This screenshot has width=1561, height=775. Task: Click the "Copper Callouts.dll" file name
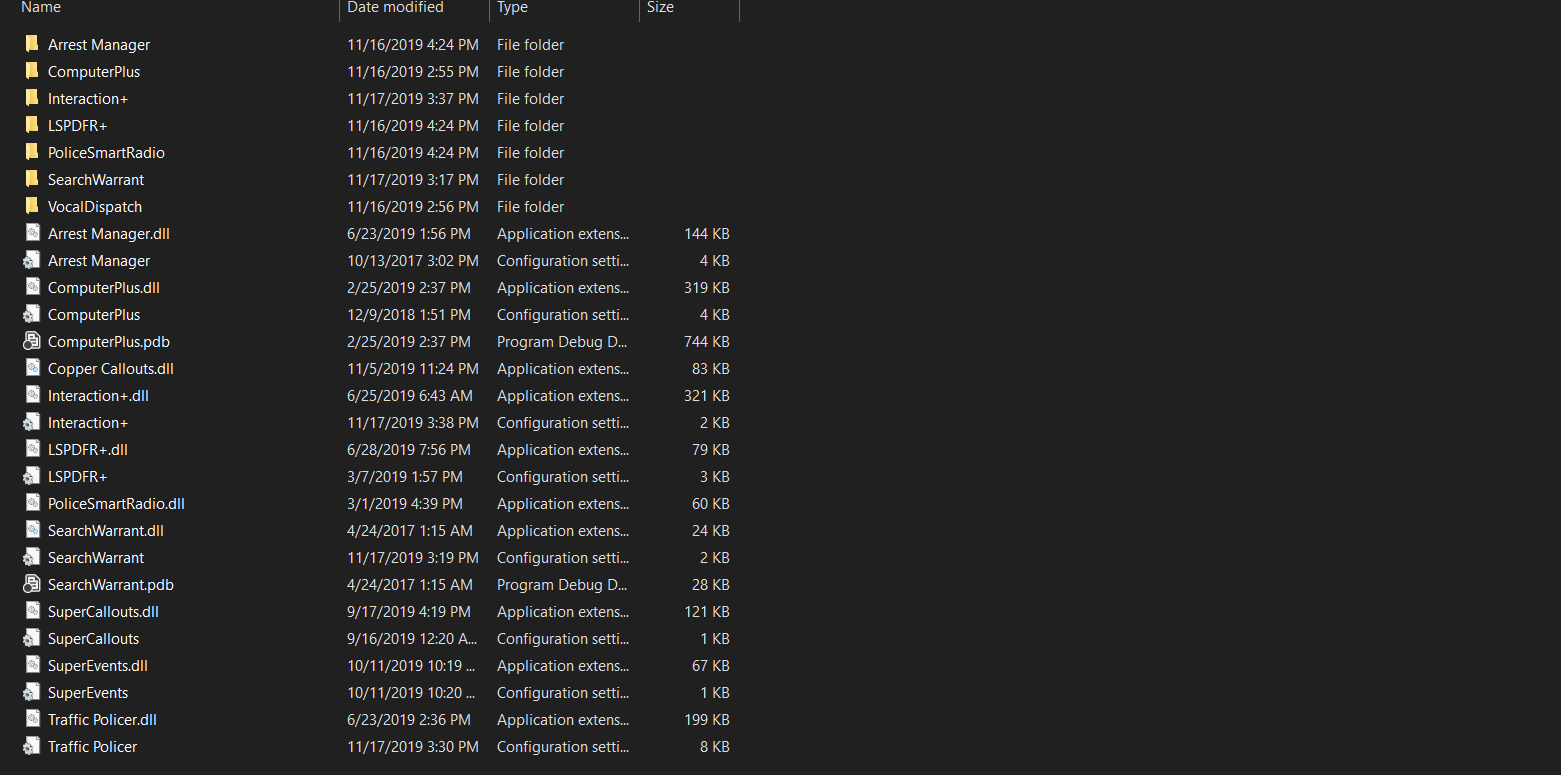pyautogui.click(x=111, y=368)
